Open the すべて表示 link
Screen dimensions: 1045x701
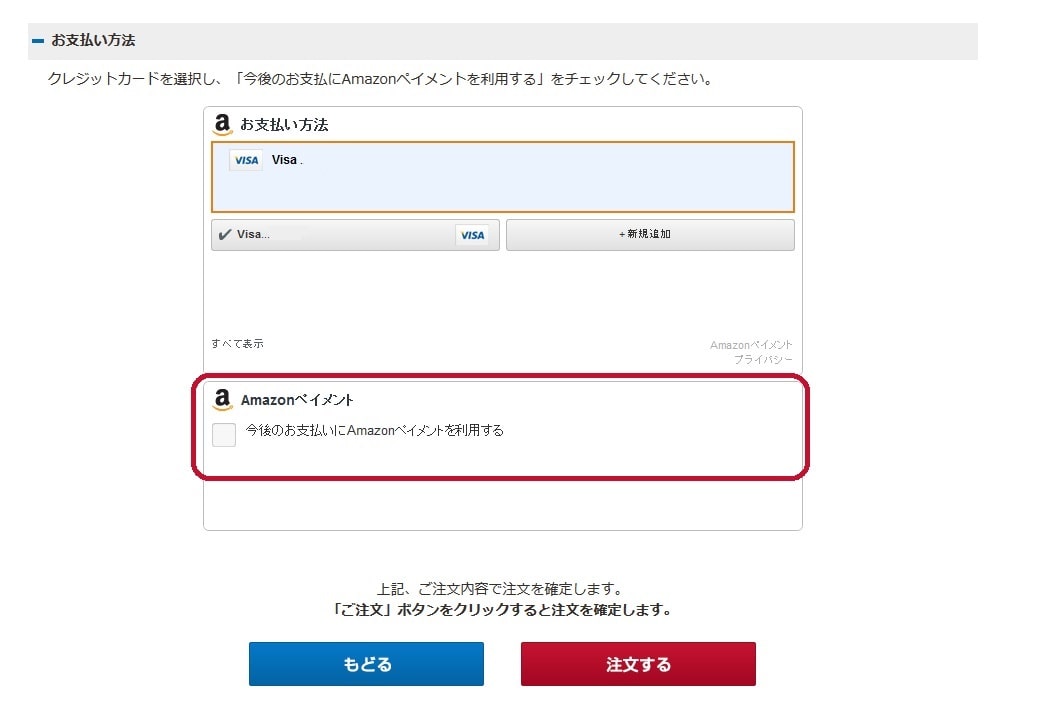tap(237, 344)
